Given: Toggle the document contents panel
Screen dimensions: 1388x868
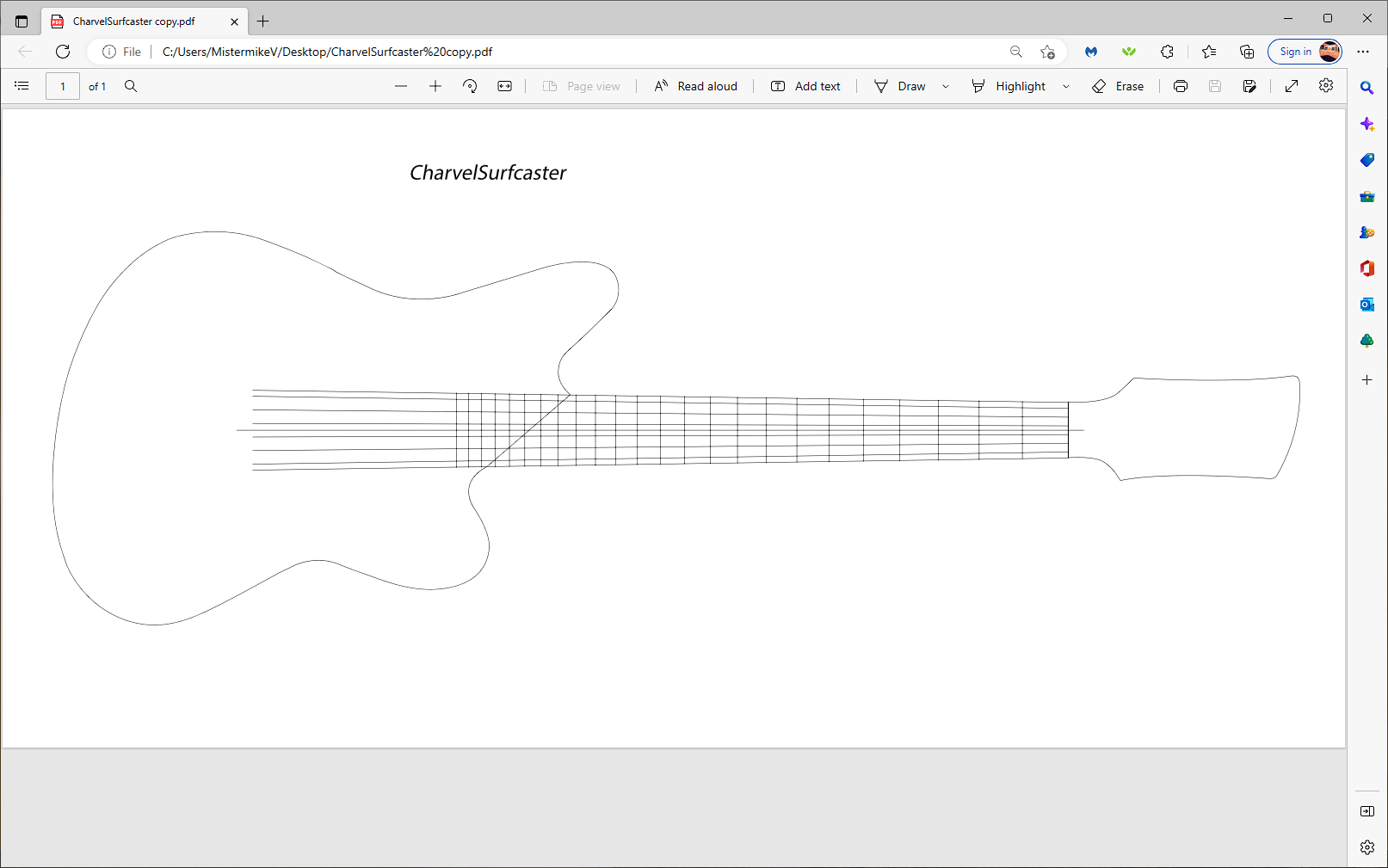Looking at the screenshot, I should click(x=22, y=86).
